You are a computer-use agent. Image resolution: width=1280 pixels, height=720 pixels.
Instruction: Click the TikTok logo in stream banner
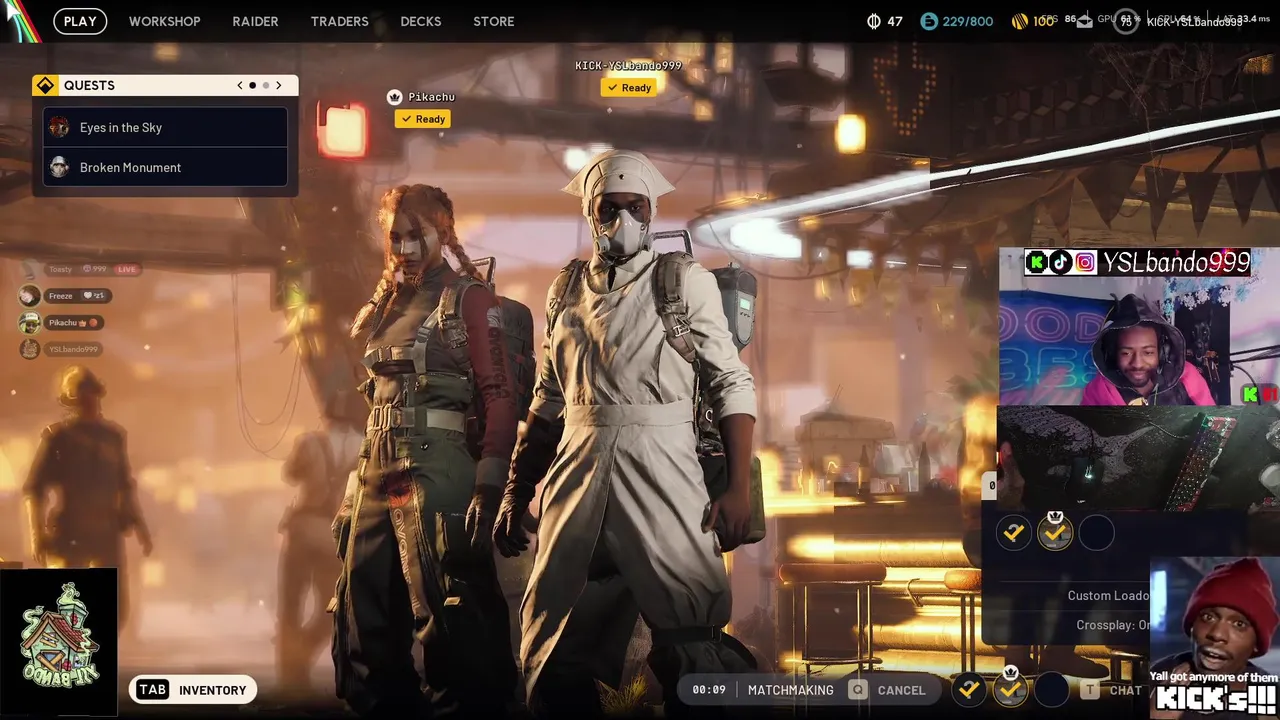1060,263
